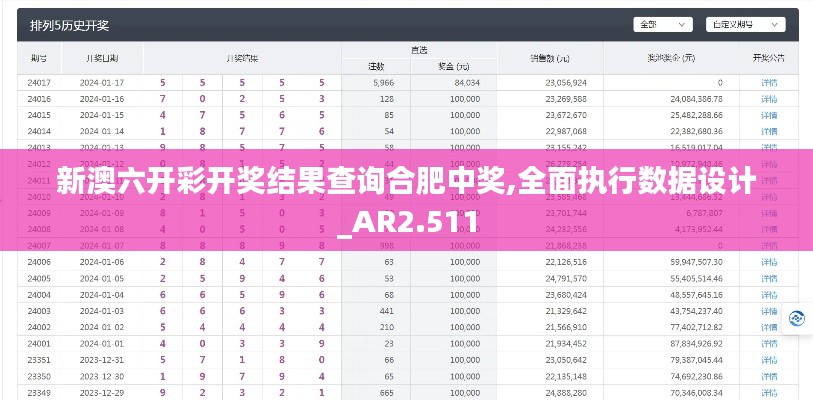Open 详情 link for period 24006

coord(768,263)
